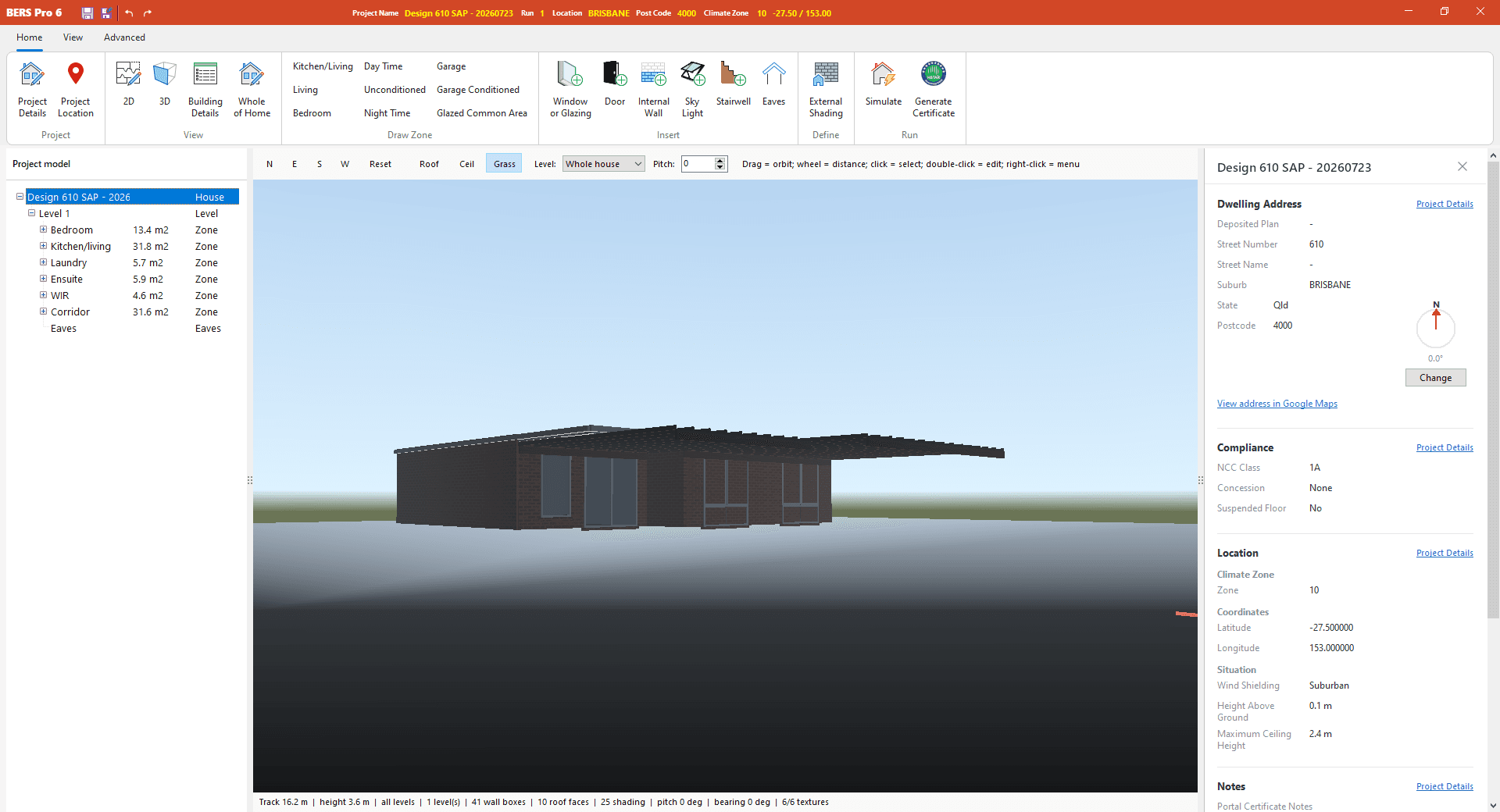Viewport: 1500px width, 812px height.
Task: Click the Change orientation button
Action: coord(1435,378)
